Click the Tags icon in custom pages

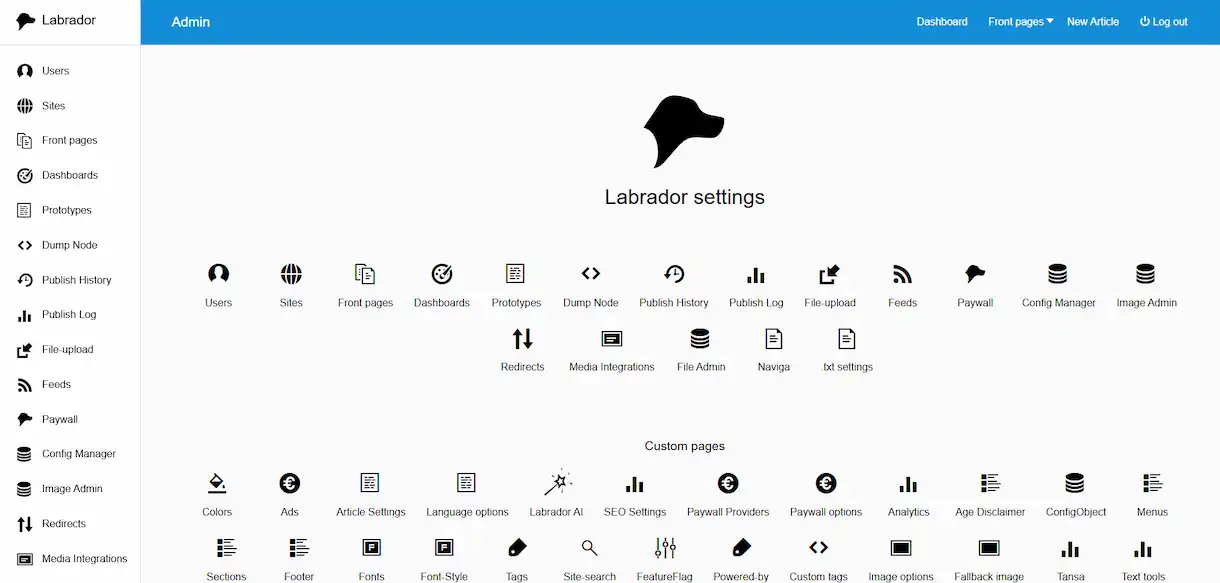517,548
